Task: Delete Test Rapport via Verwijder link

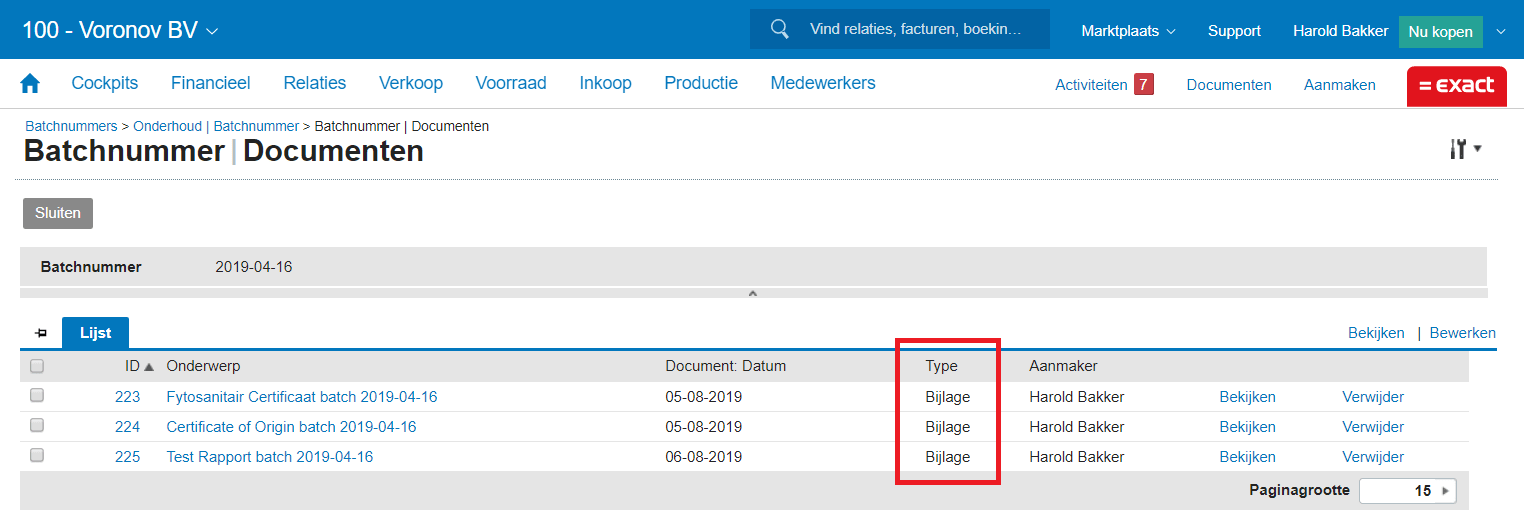Action: point(1372,457)
